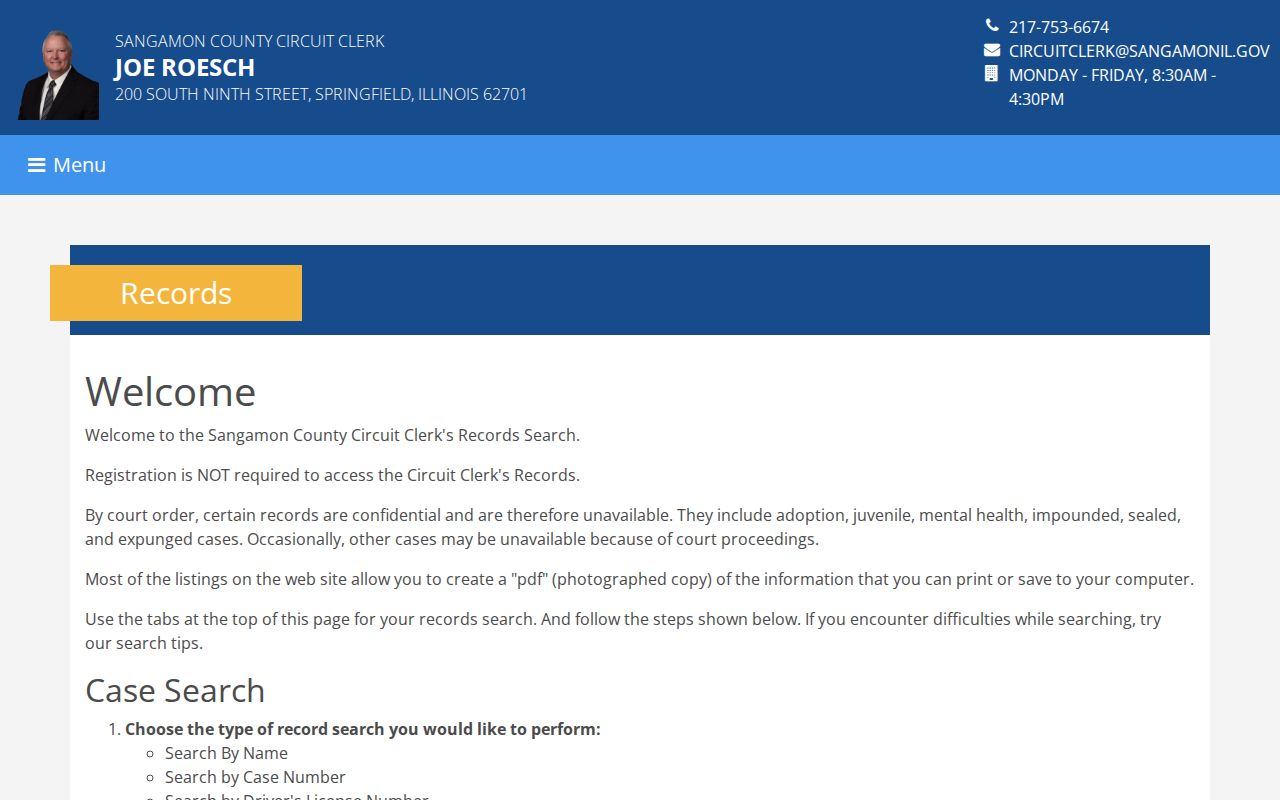Click 'Search by Case Number' list item
Image resolution: width=1280 pixels, height=800 pixels.
click(255, 777)
